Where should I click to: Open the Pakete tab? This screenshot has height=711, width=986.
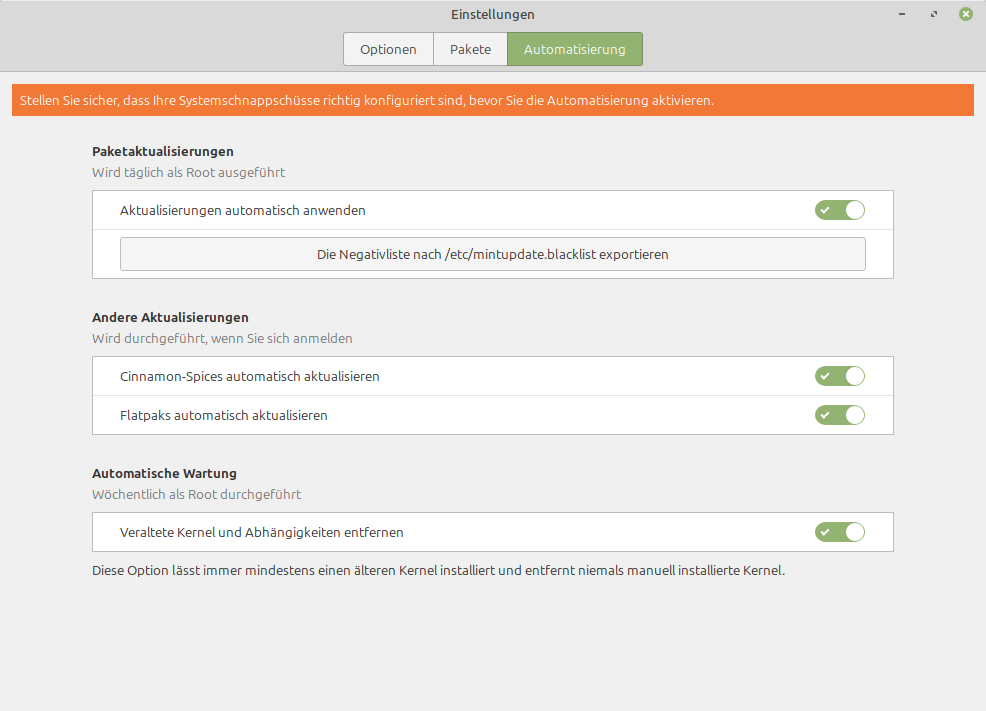click(470, 49)
